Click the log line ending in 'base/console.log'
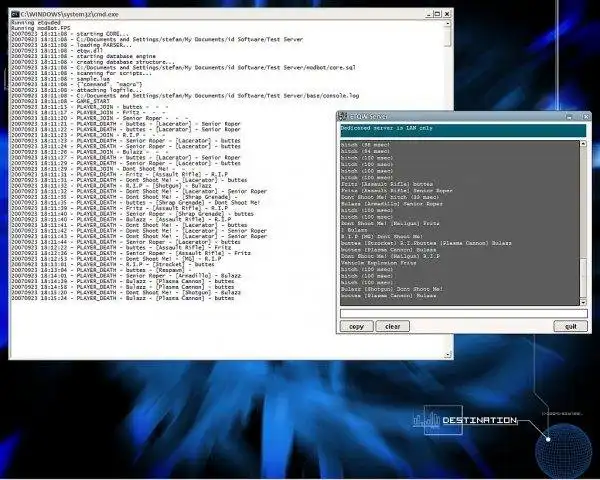The image size is (600, 480). tap(185, 96)
